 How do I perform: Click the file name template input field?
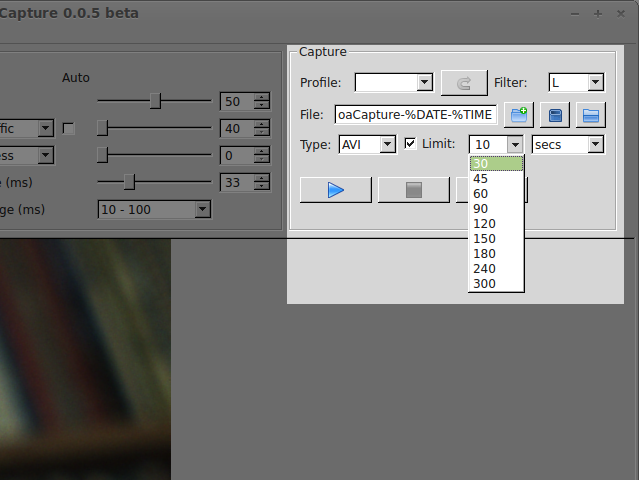pyautogui.click(x=415, y=115)
